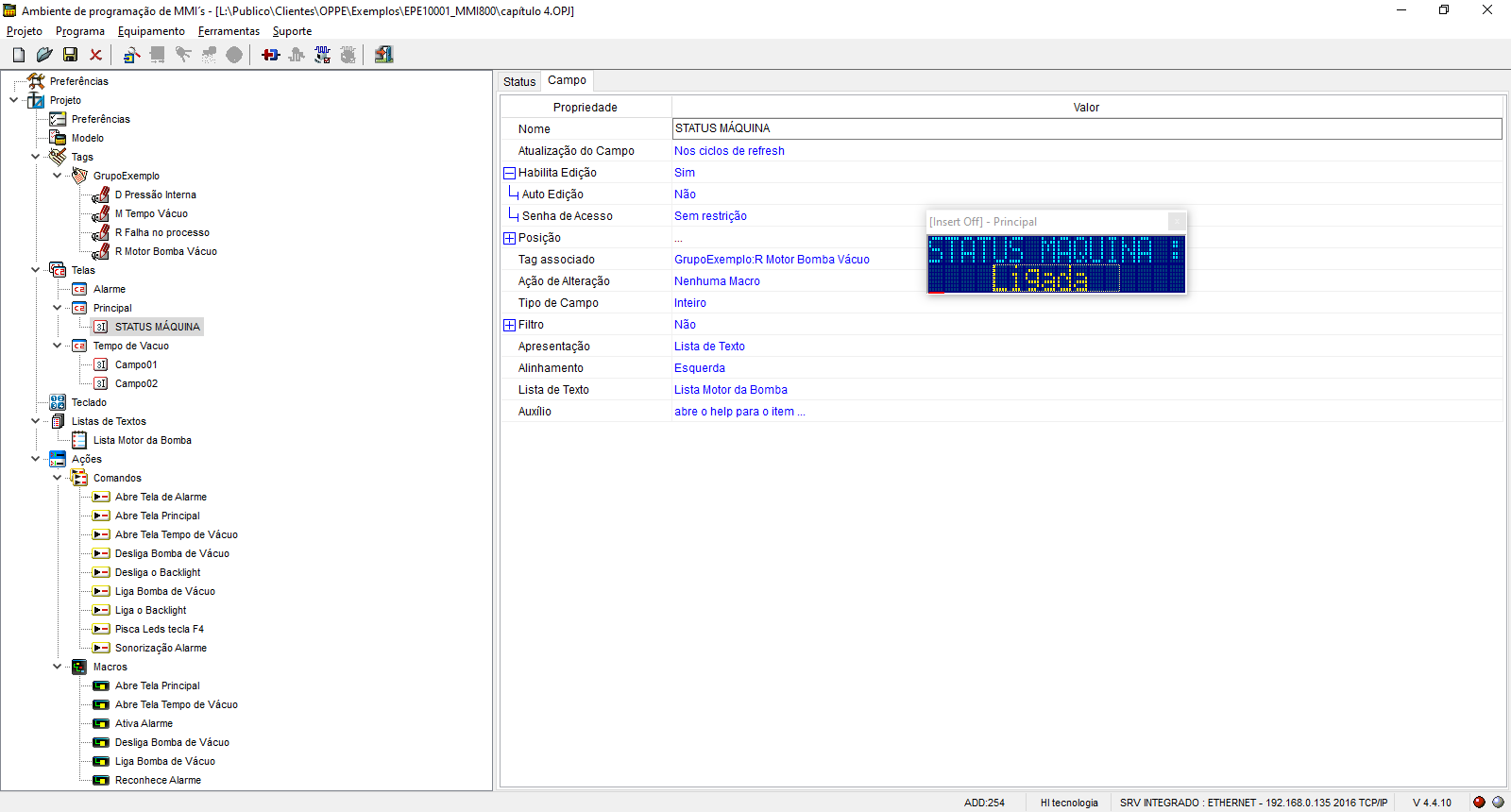Viewport: 1511px width, 812px height.
Task: Select Lista Motor da Bomba in tree
Action: click(143, 440)
